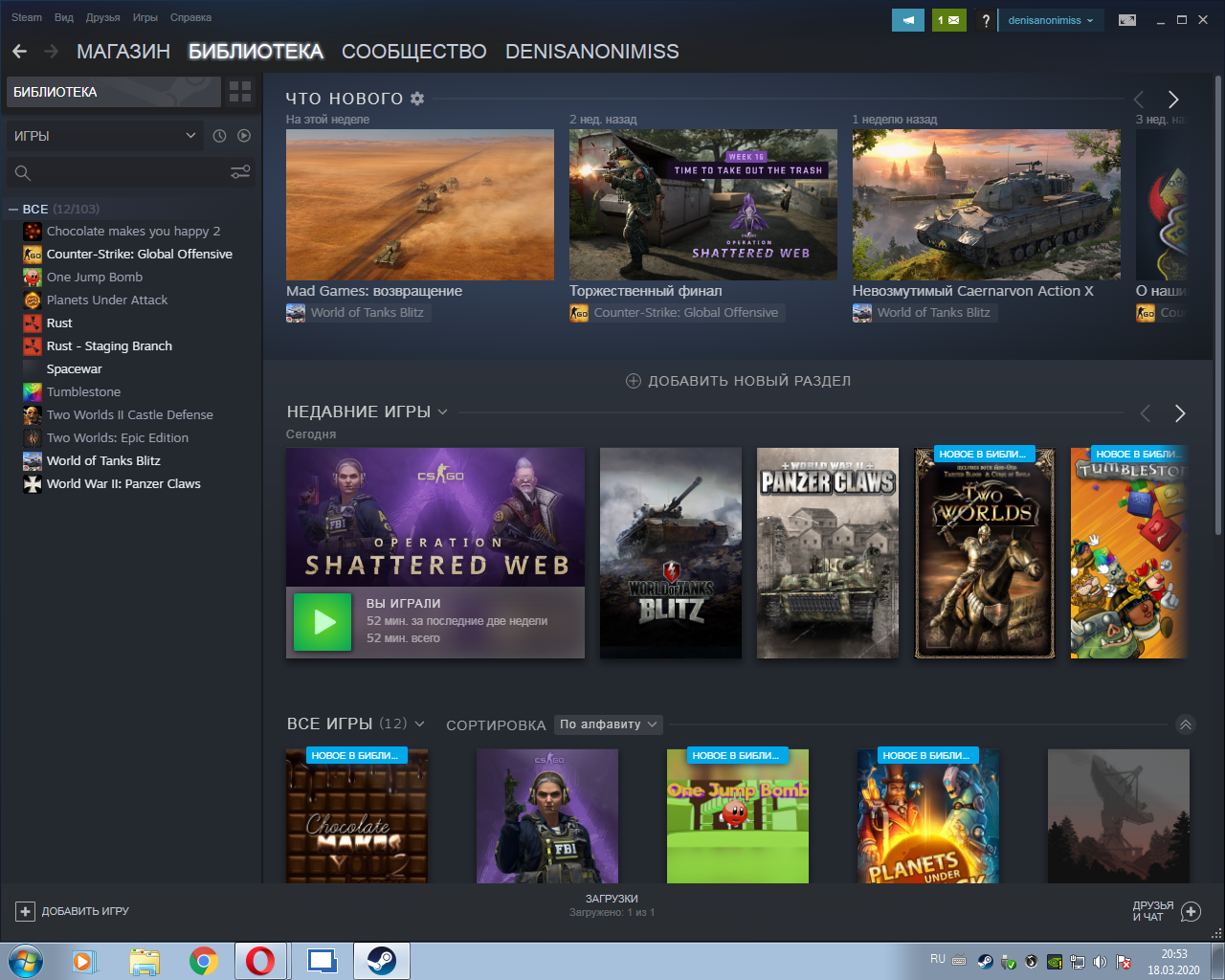Viewport: 1225px width, 980px height.
Task: Open the Друзья menu
Action: [102, 17]
